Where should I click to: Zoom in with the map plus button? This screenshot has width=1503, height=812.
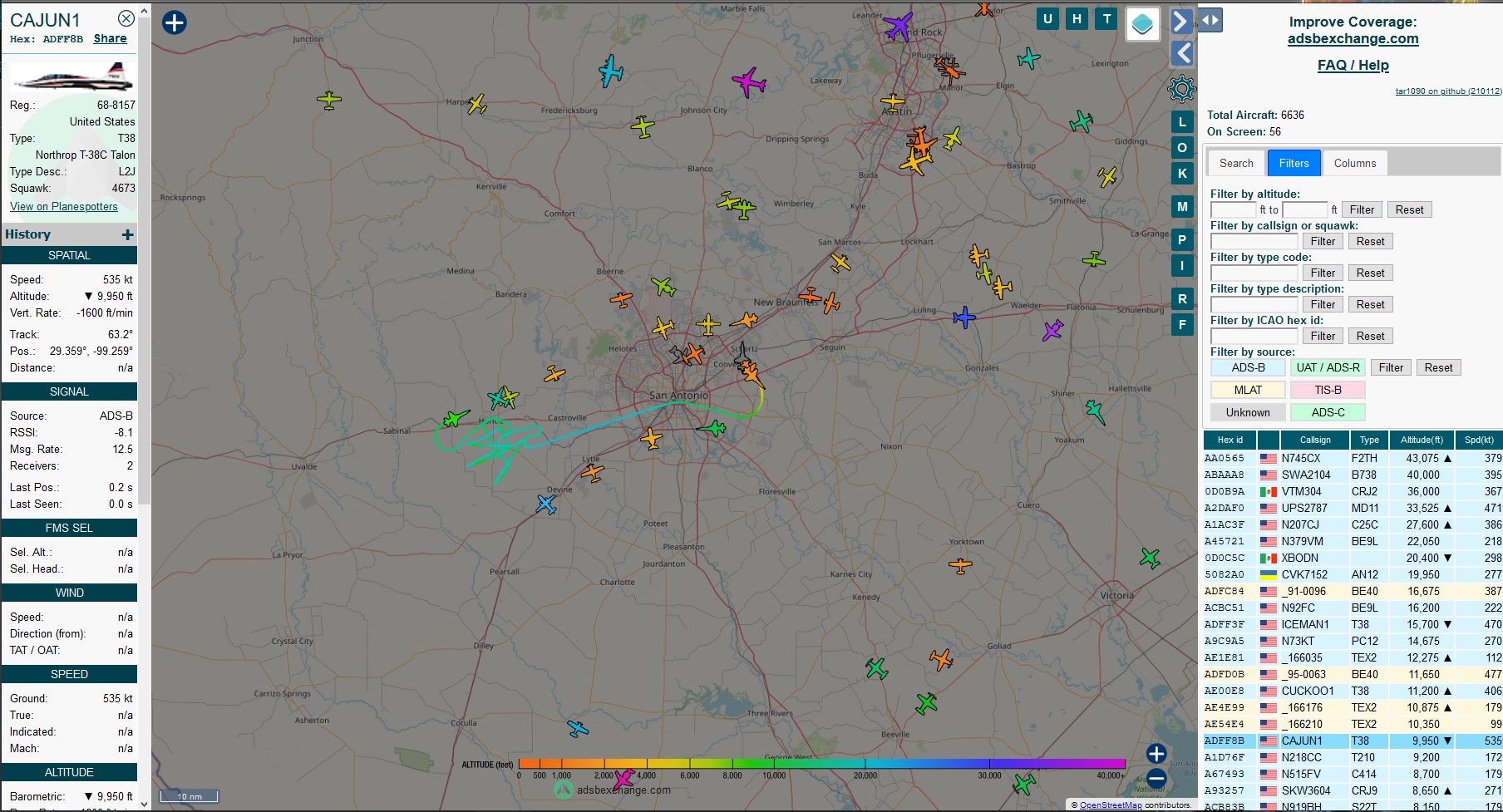click(x=1156, y=754)
